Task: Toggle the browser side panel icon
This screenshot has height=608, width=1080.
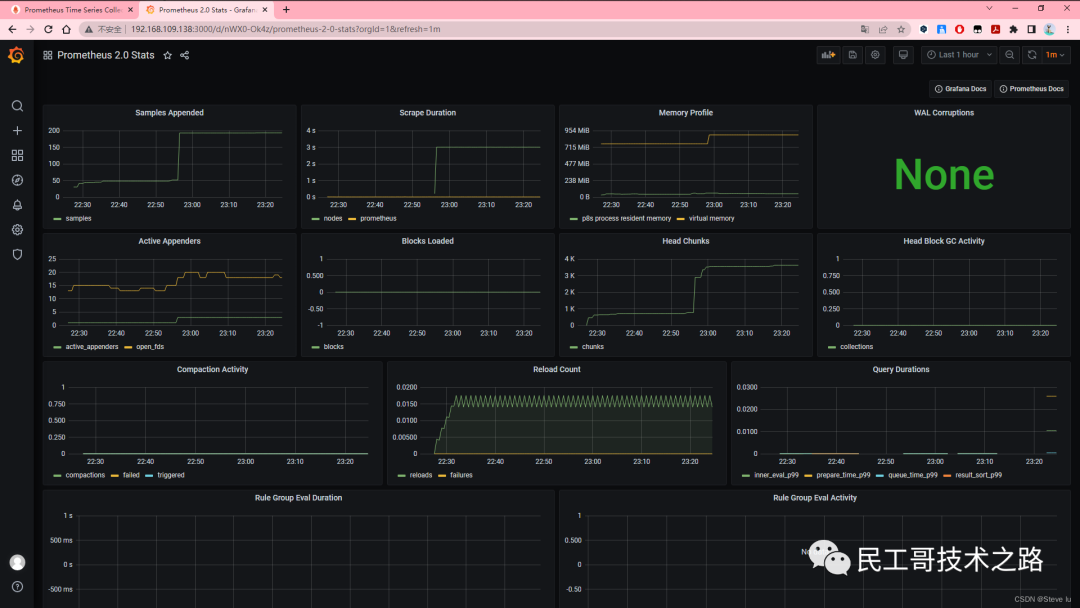Action: point(1031,30)
